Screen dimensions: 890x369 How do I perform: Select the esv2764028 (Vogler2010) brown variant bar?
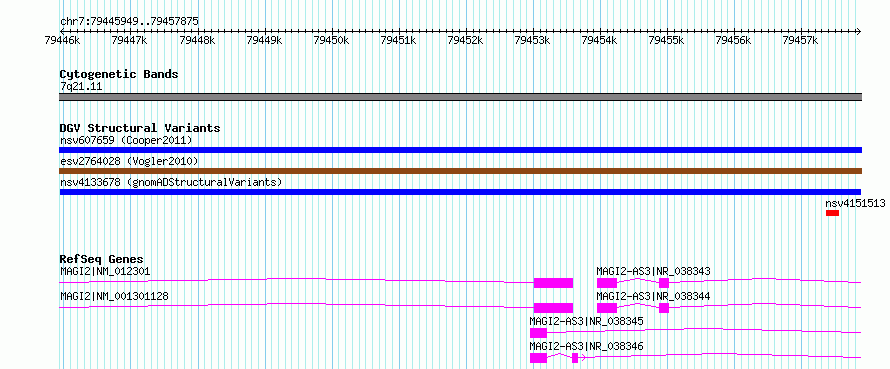(x=460, y=171)
